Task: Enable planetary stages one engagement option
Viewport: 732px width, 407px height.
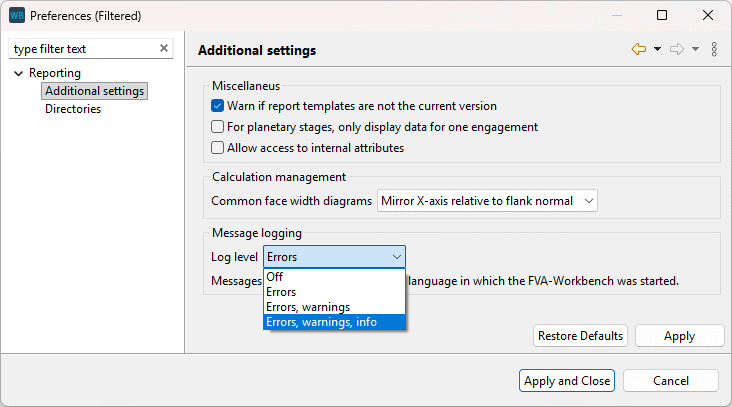Action: [x=218, y=127]
